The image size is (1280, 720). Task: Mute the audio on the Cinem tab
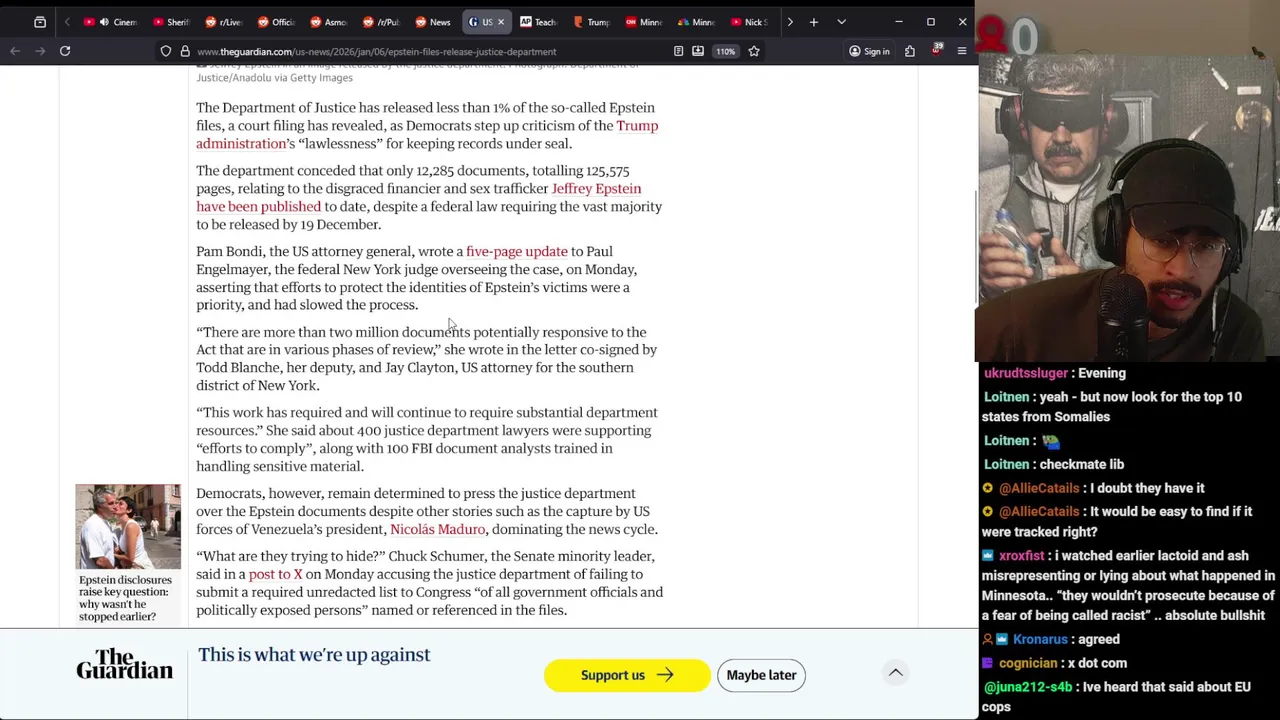[104, 22]
